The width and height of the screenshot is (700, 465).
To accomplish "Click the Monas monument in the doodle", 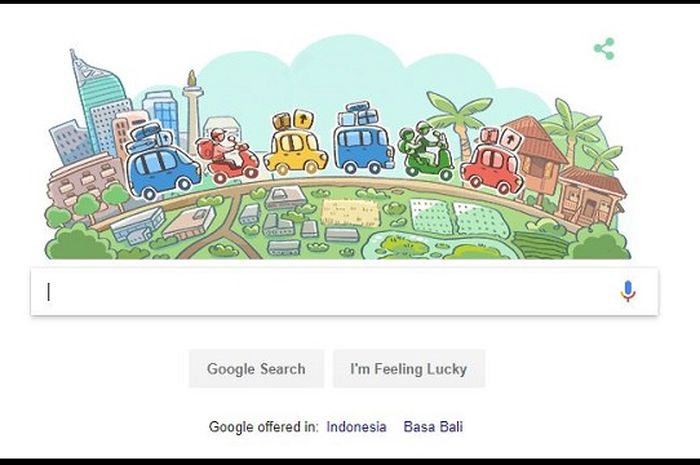I will click(x=192, y=105).
